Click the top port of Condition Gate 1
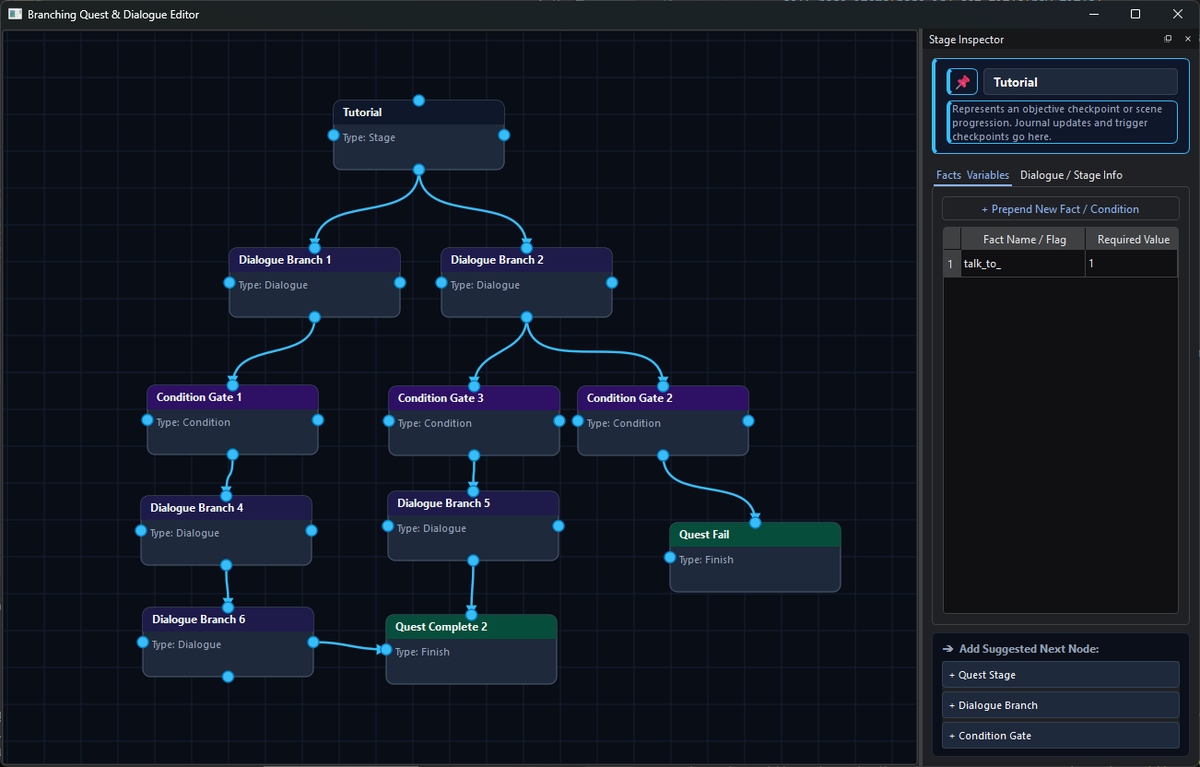Viewport: 1200px width, 767px height. tap(233, 385)
